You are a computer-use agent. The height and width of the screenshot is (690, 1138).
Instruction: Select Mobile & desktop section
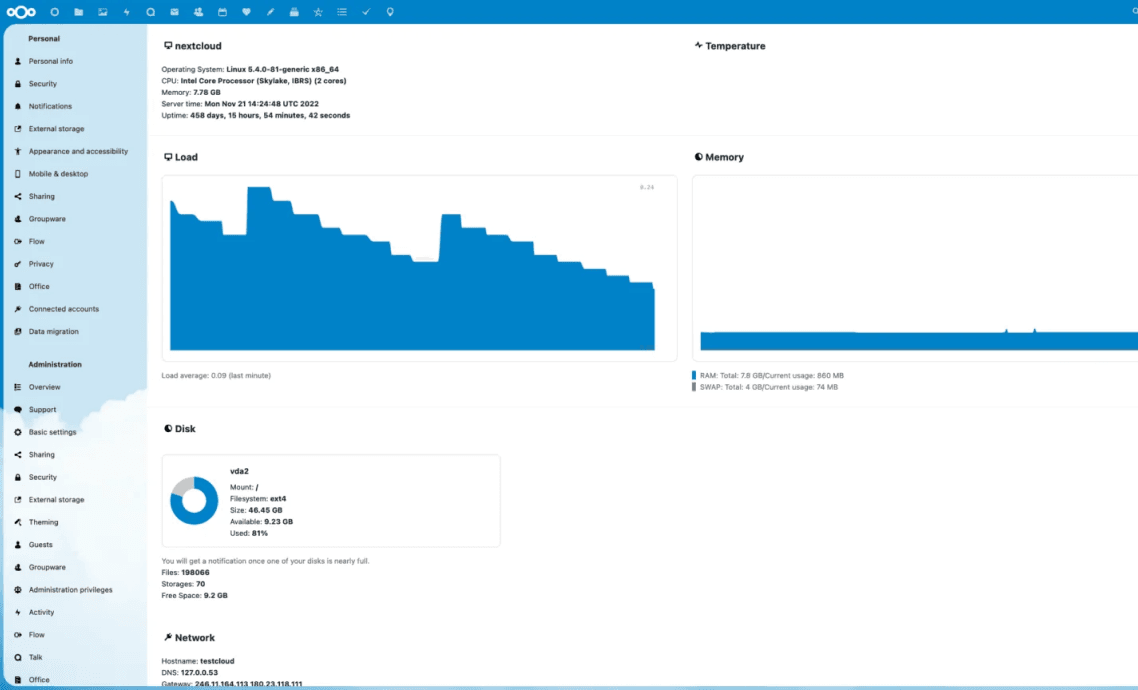tap(58, 174)
